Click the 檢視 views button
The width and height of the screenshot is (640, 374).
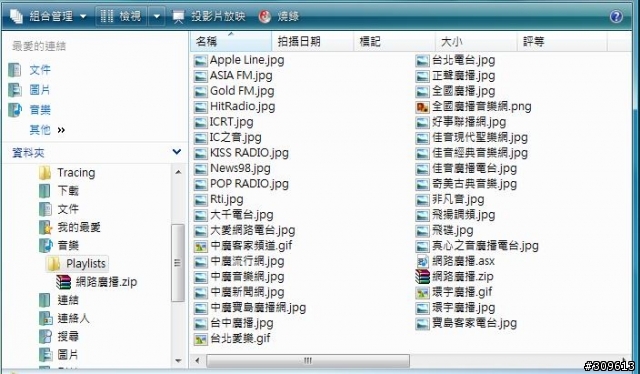coord(121,16)
